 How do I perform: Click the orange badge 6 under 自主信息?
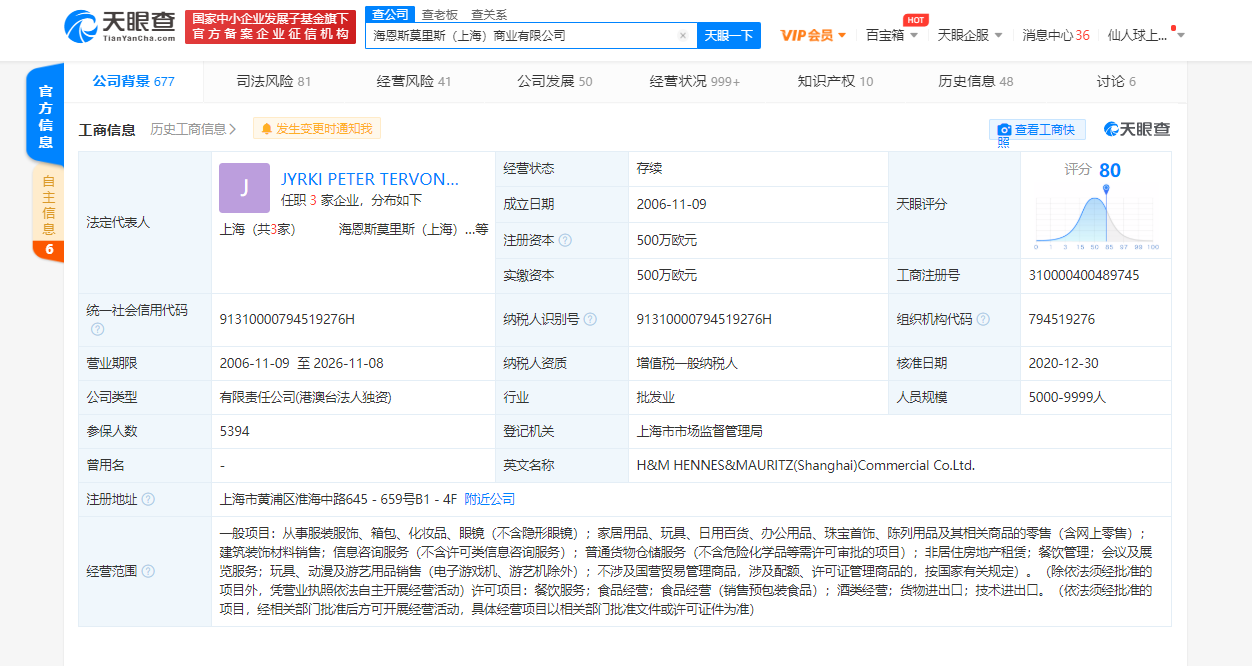point(48,250)
